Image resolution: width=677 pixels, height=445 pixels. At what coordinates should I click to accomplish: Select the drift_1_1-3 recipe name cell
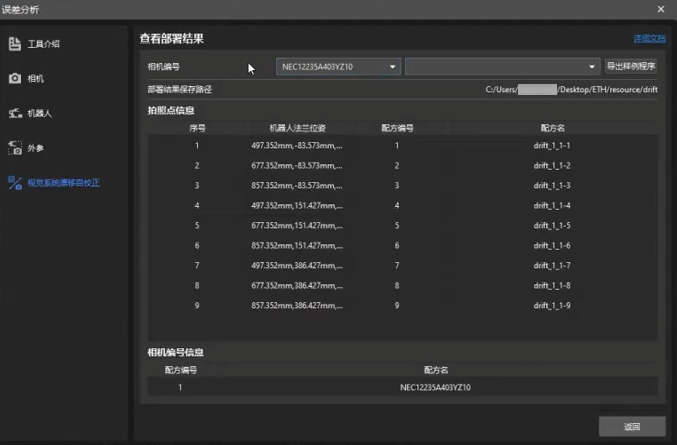coord(552,185)
